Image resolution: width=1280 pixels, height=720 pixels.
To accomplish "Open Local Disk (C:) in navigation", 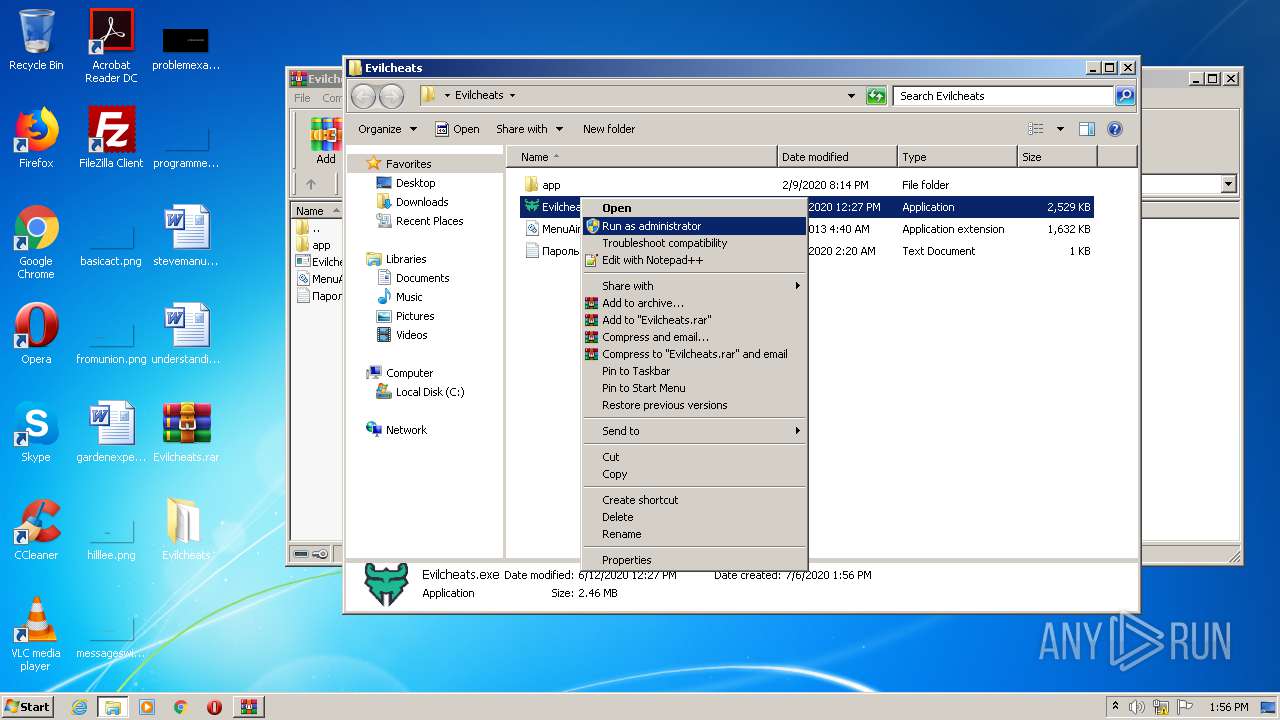I will coord(420,392).
